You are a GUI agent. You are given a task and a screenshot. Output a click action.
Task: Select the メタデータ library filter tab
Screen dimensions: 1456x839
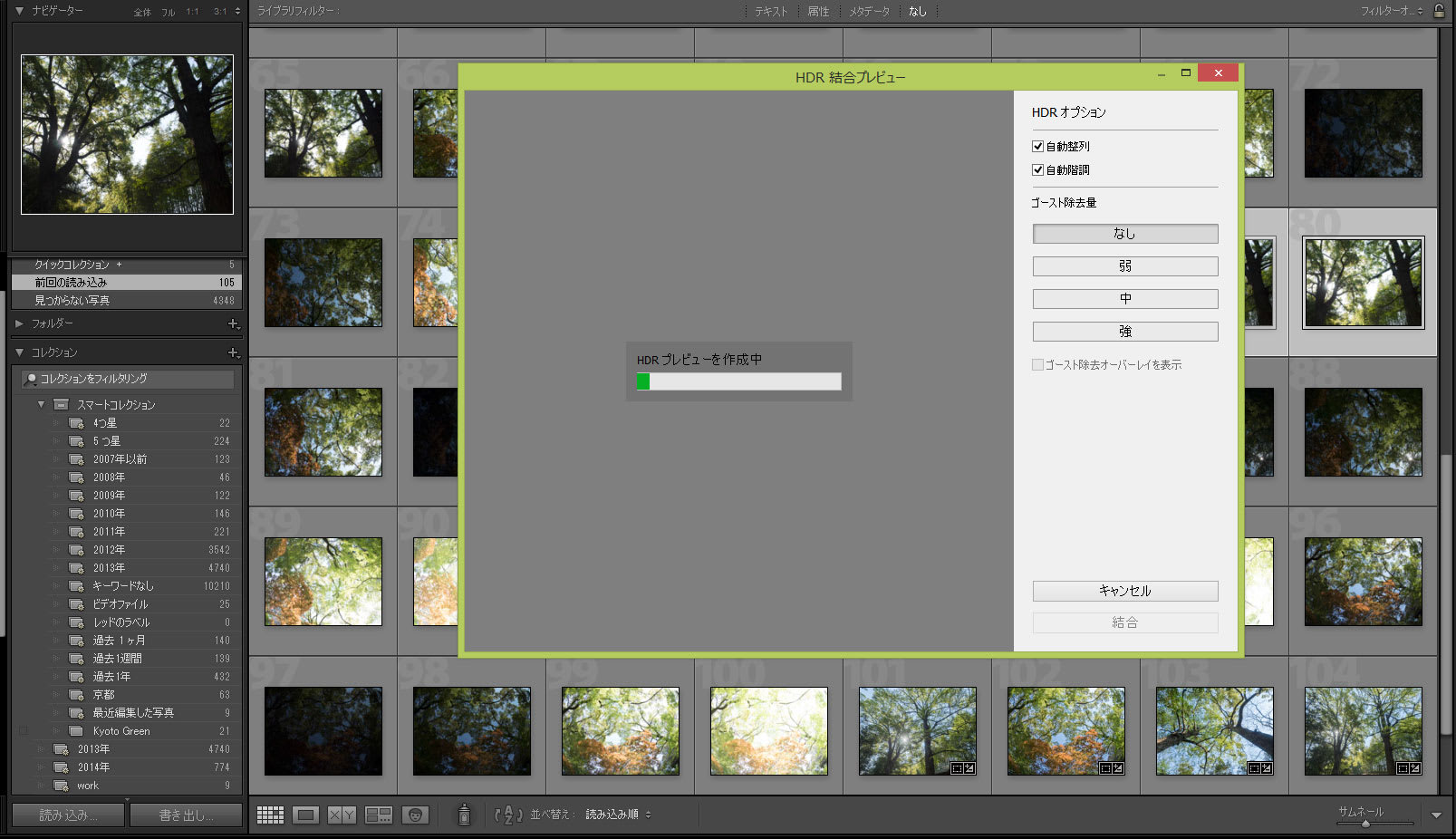(869, 12)
